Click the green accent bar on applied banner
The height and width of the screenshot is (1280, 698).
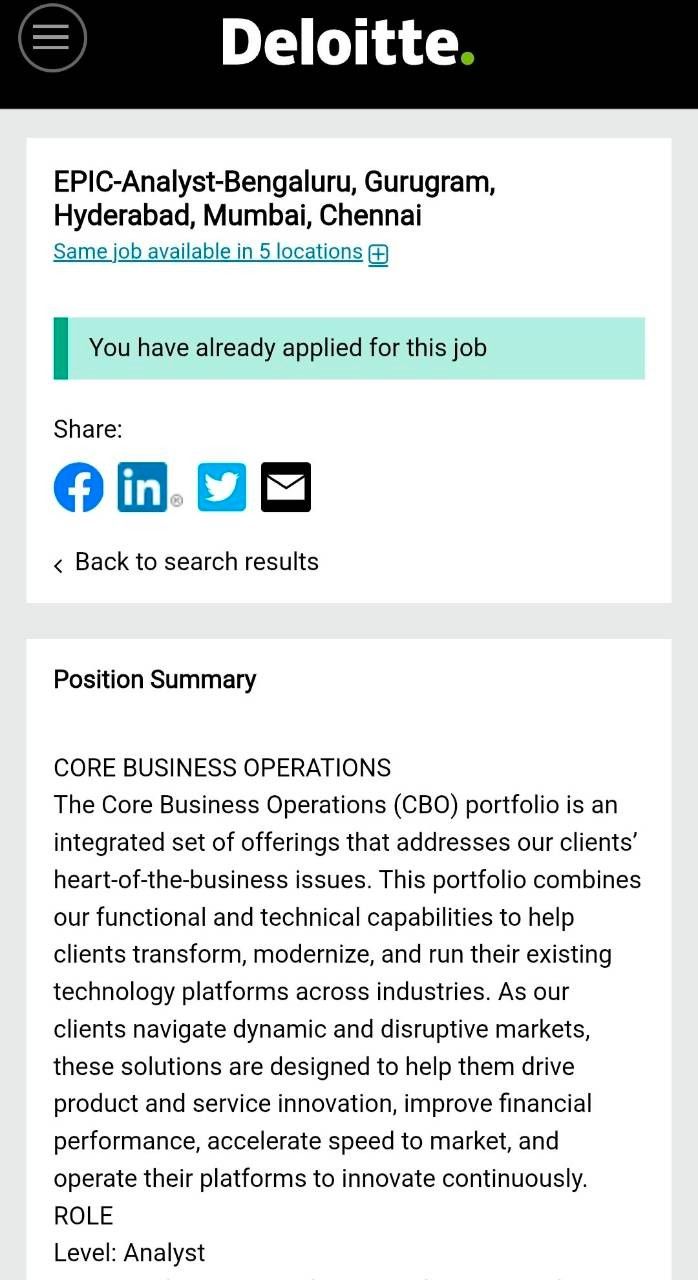(x=61, y=348)
